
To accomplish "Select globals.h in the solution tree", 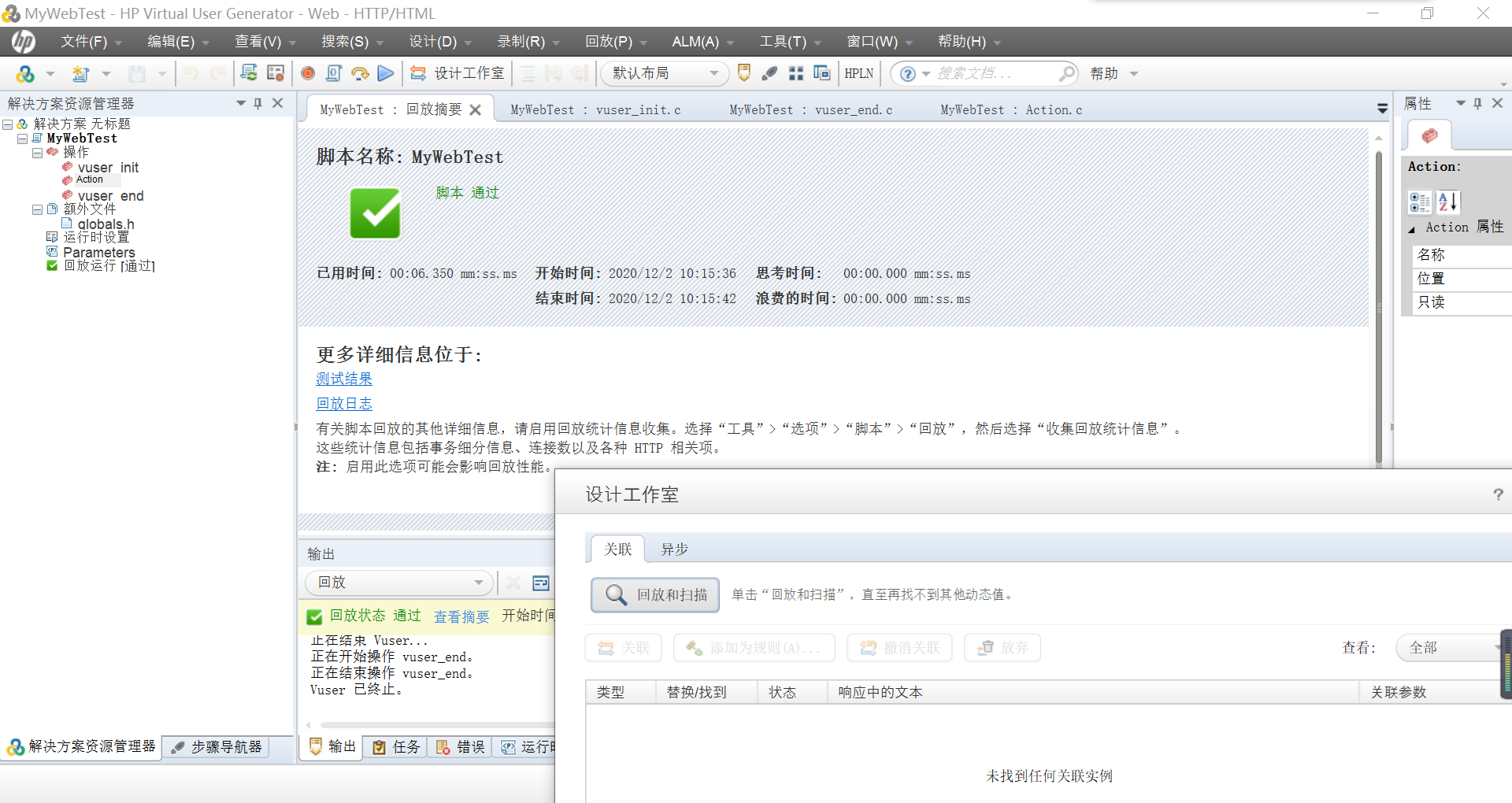I will point(106,224).
